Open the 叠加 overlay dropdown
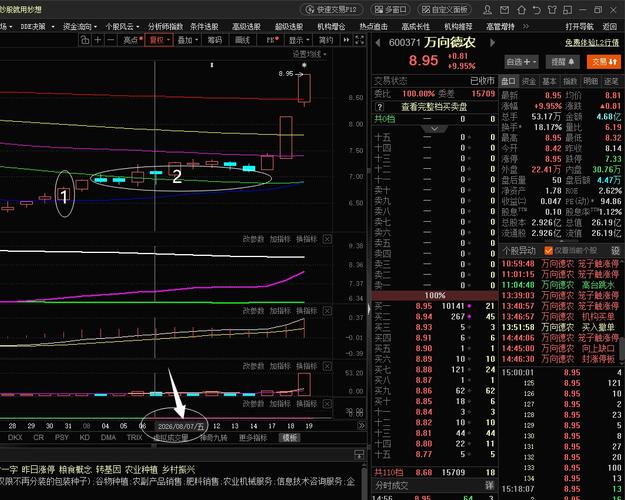 187,40
